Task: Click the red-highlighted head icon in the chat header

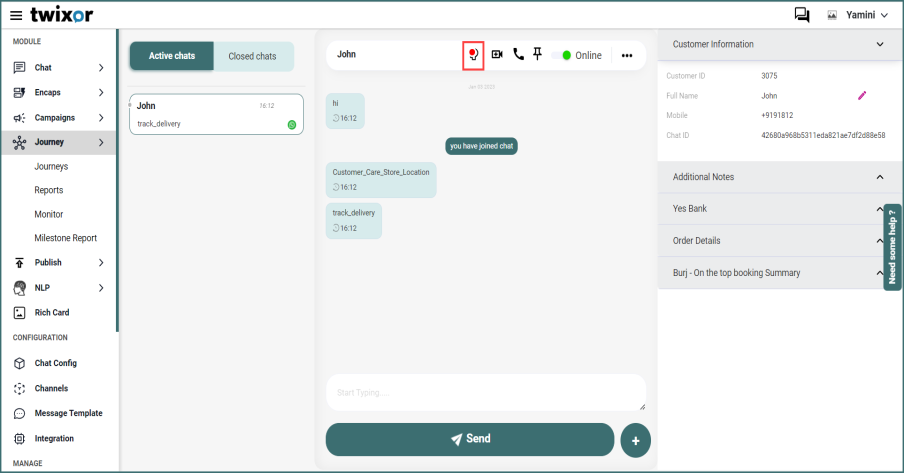Action: pyautogui.click(x=473, y=56)
